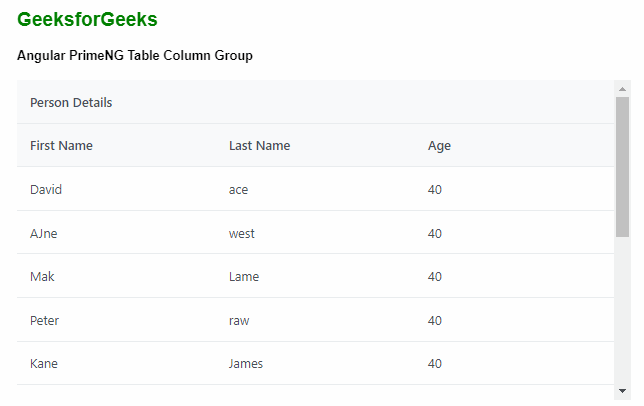Viewport: 644px width, 406px height.
Task: Click the Mak first name cell
Action: pyautogui.click(x=42, y=277)
